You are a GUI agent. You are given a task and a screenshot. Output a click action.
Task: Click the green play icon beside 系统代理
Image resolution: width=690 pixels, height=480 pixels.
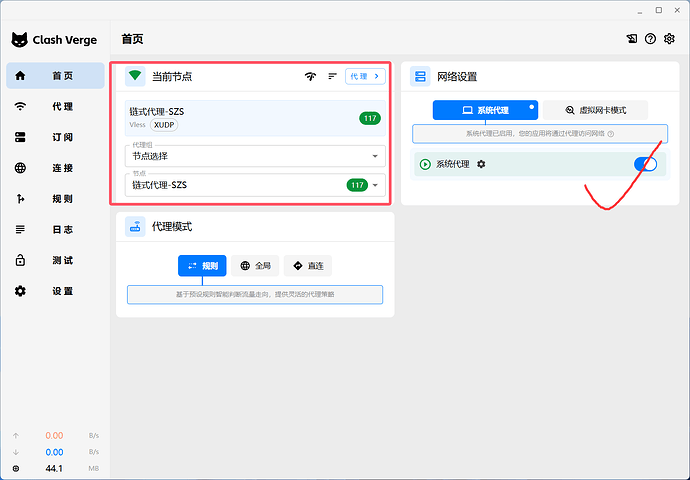[425, 165]
